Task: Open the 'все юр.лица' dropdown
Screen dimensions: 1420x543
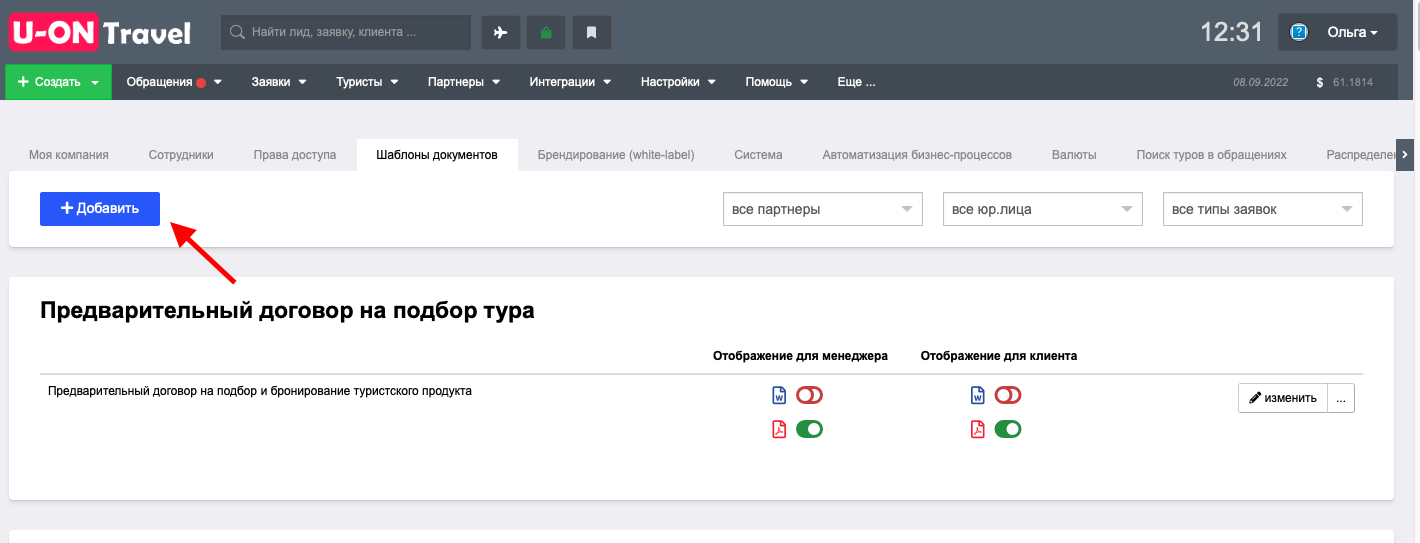Action: 1043,209
